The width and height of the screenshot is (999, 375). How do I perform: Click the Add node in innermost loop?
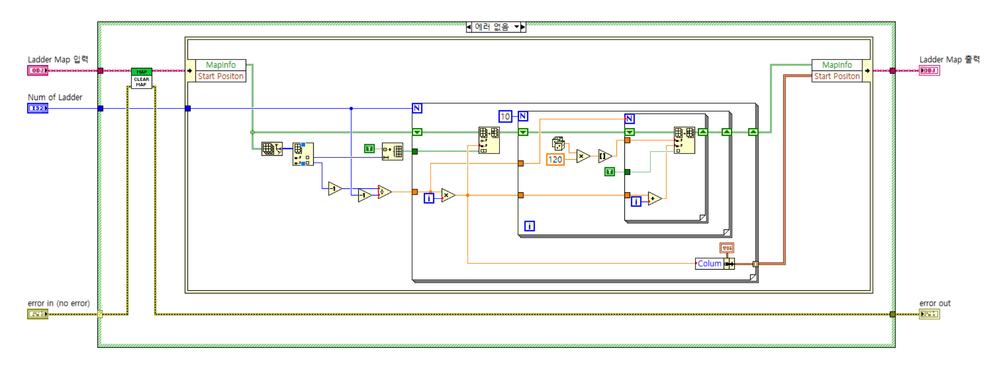click(655, 199)
